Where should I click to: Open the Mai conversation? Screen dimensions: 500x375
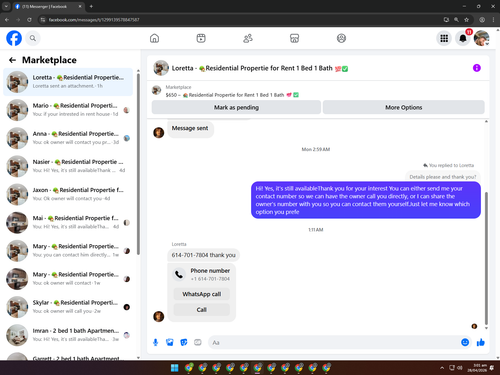pos(68,222)
